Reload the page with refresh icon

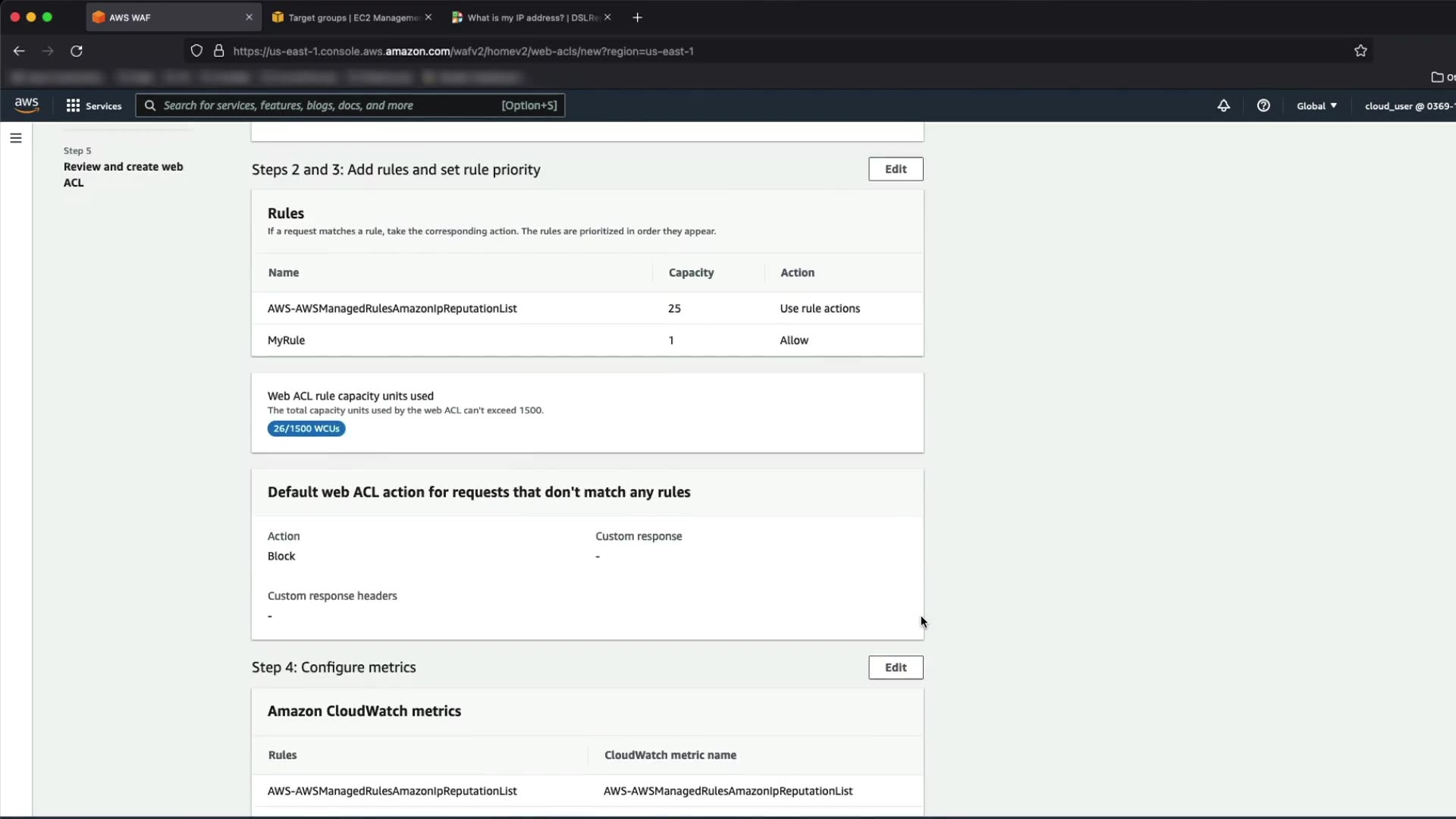pyautogui.click(x=77, y=51)
